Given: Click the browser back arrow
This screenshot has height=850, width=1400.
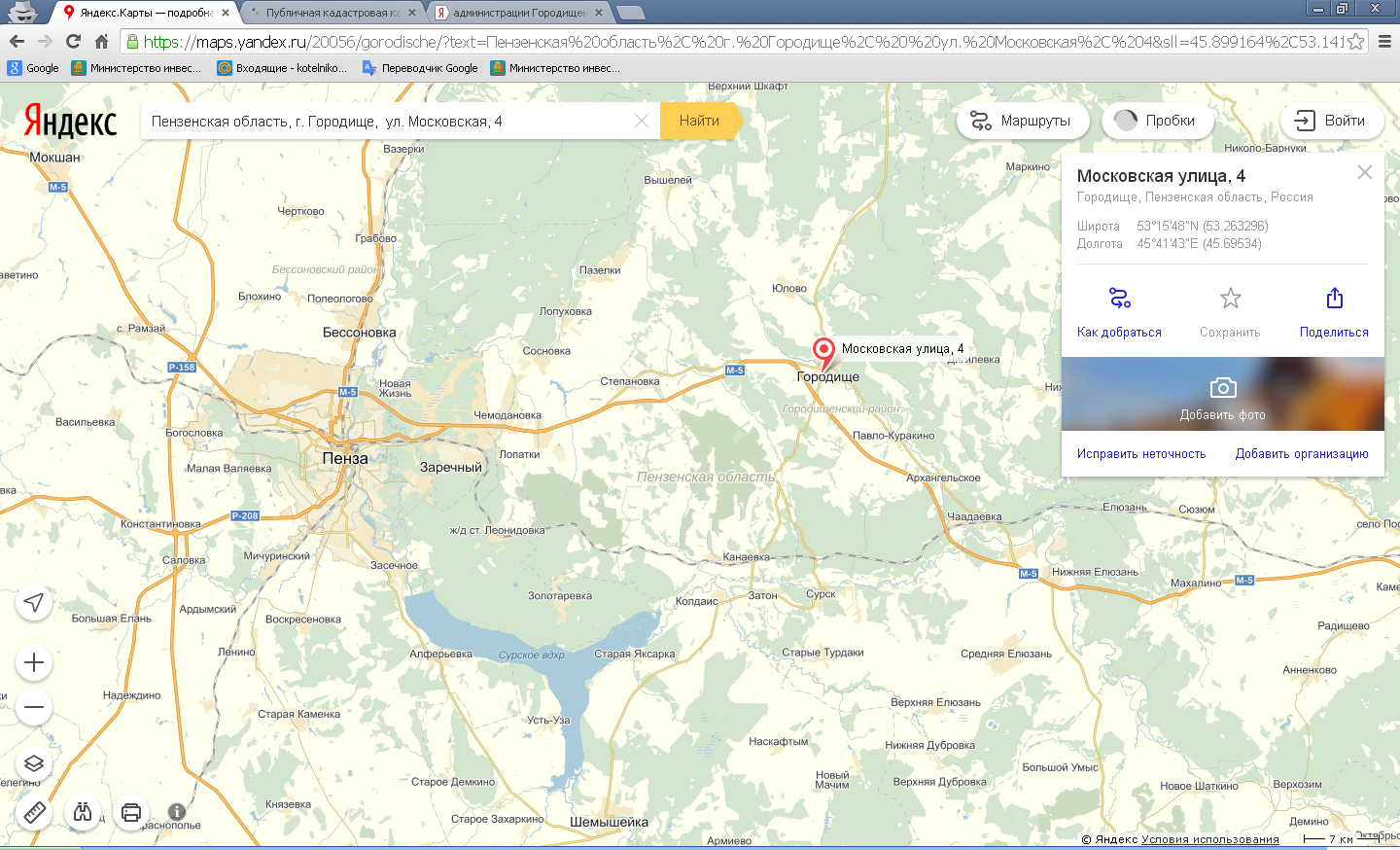Looking at the screenshot, I should tap(17, 42).
